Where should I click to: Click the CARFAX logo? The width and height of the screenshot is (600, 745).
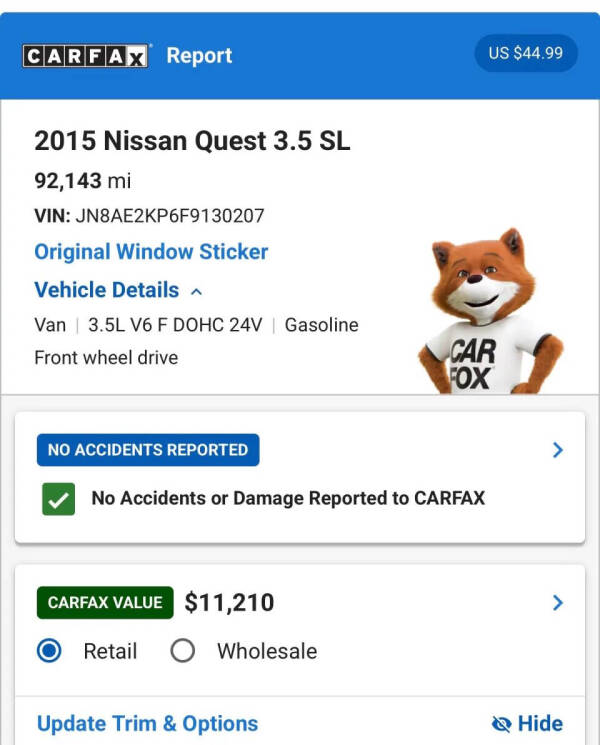86,56
